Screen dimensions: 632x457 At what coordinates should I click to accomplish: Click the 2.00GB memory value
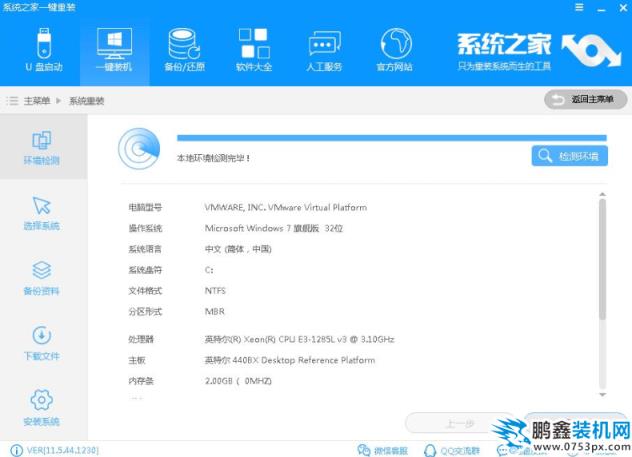click(238, 381)
